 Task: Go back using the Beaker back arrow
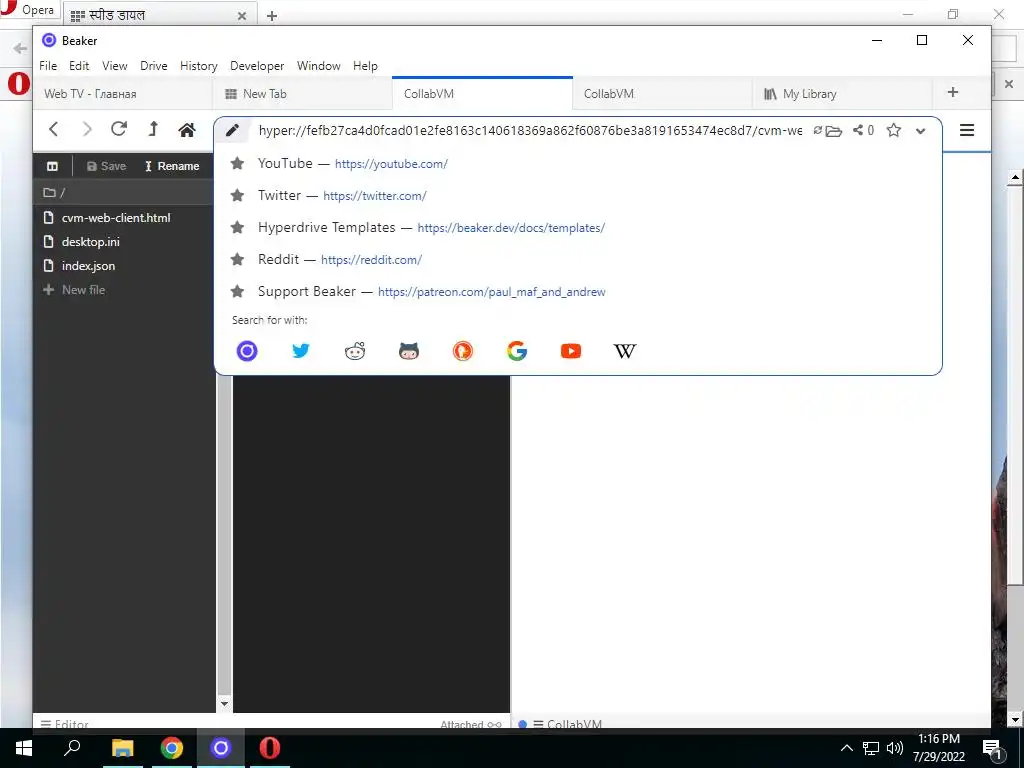[54, 129]
